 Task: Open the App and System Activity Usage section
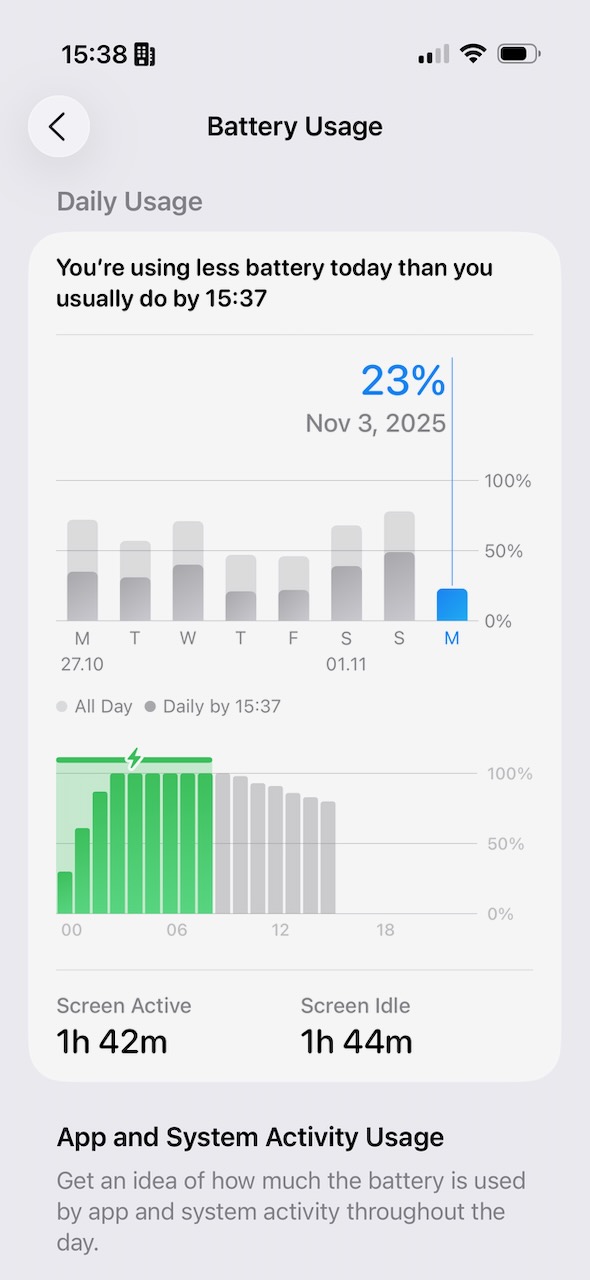tap(249, 1137)
